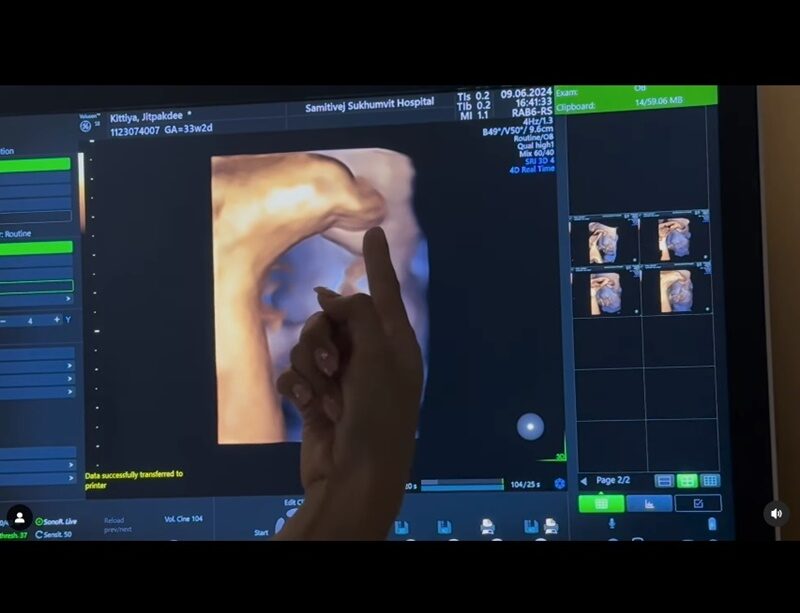800x613 pixels.
Task: Click the patient ID 1123074007
Action: point(135,131)
